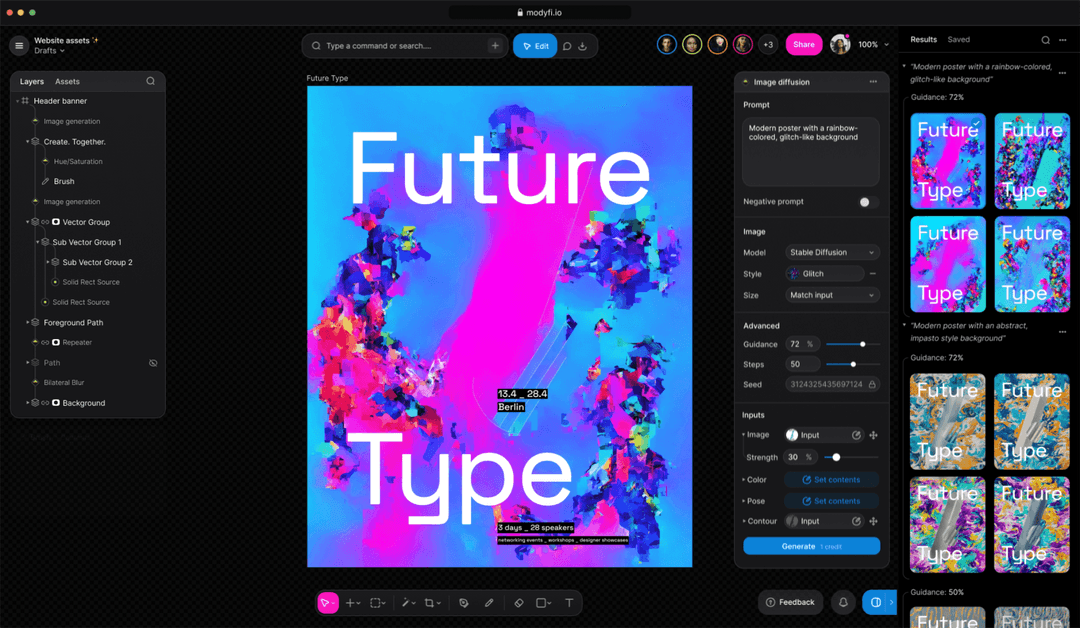
Task: Click the Generate button
Action: tap(811, 546)
